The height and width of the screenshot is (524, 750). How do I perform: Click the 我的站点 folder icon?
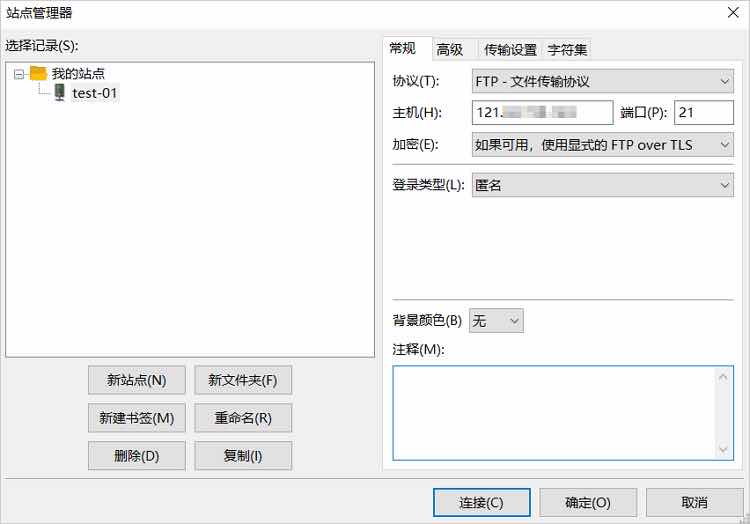(38, 73)
